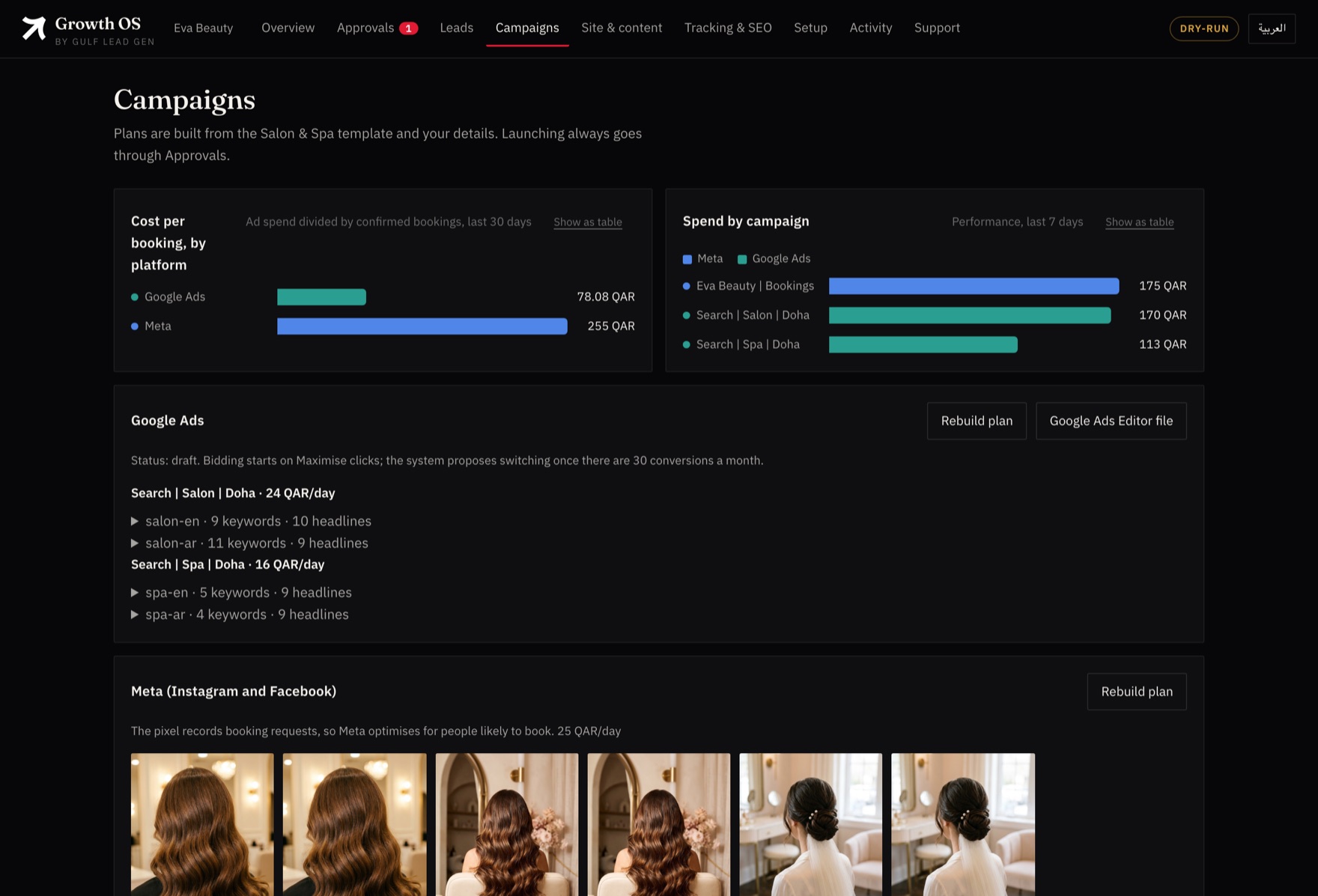Switch language to Arabic

(1272, 28)
